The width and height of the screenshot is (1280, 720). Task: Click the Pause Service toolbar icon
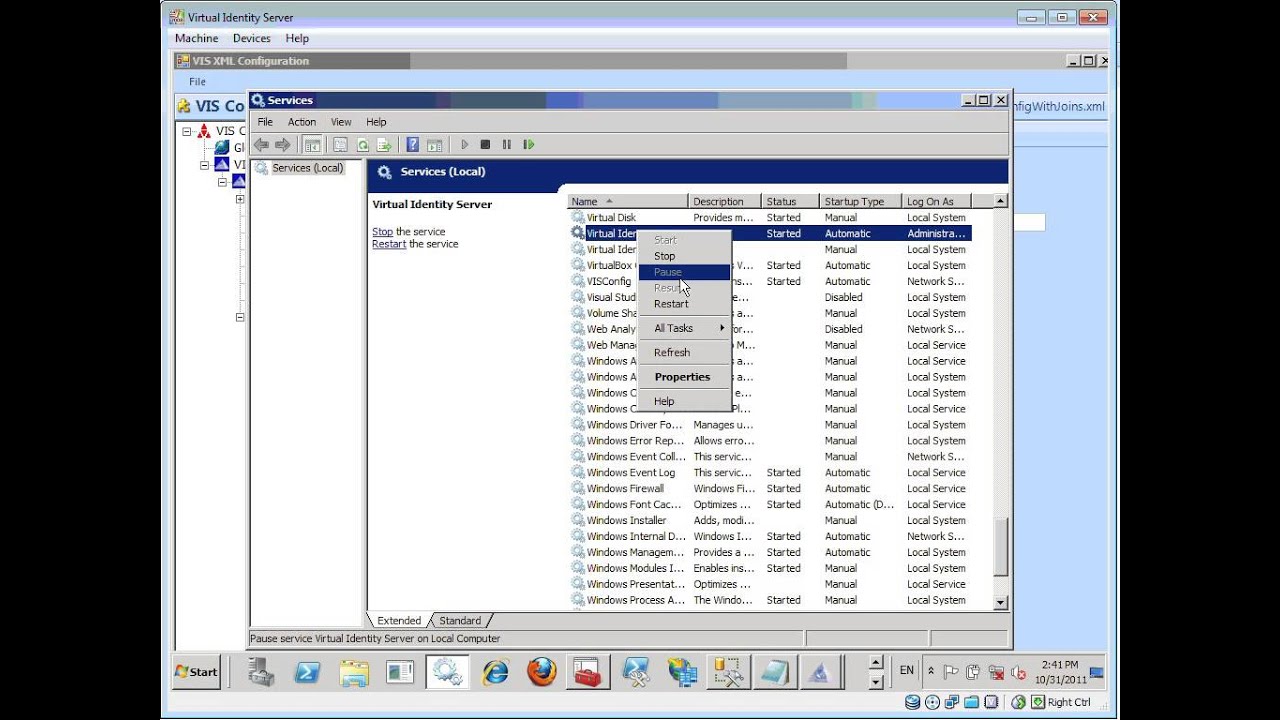pyautogui.click(x=507, y=145)
